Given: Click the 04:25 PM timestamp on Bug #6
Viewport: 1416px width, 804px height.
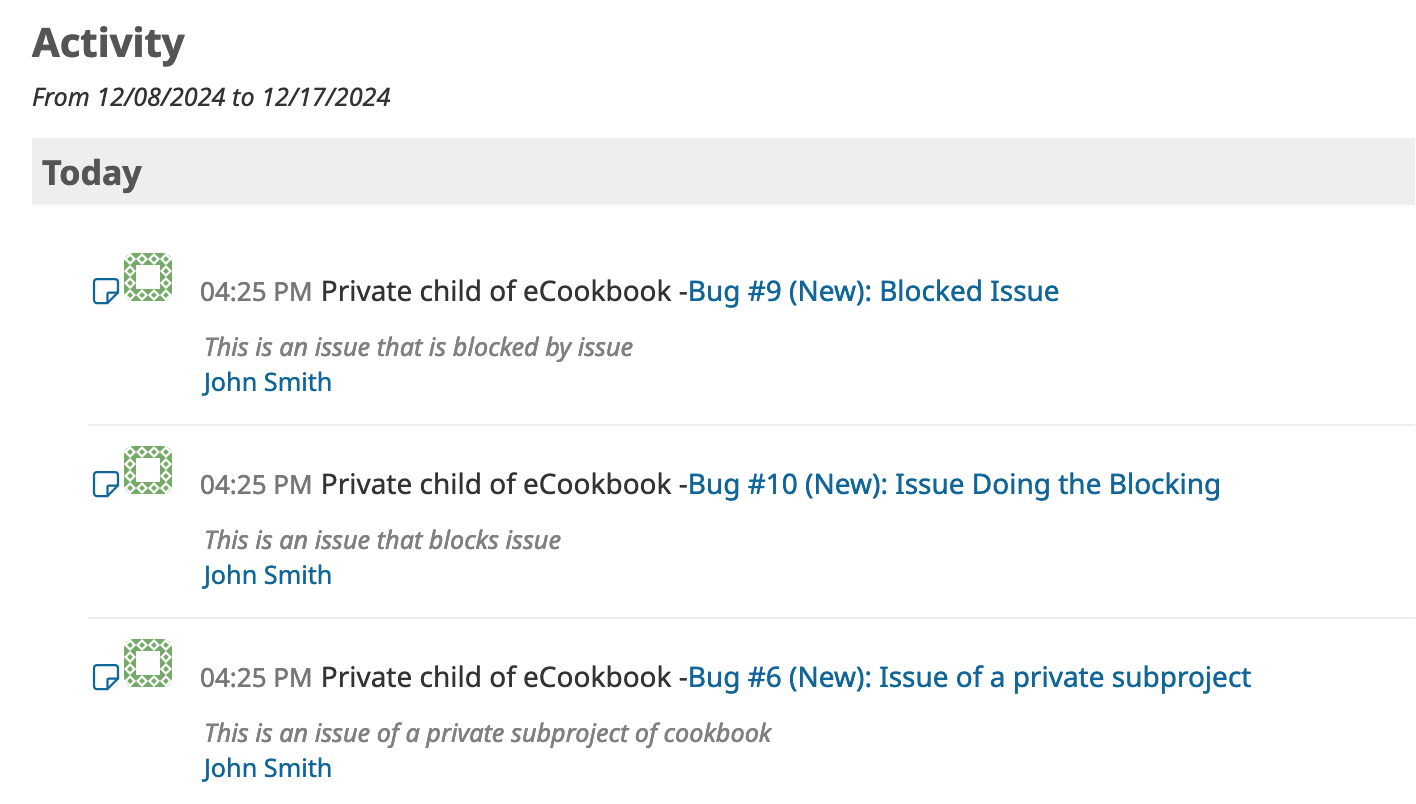Looking at the screenshot, I should point(256,678).
